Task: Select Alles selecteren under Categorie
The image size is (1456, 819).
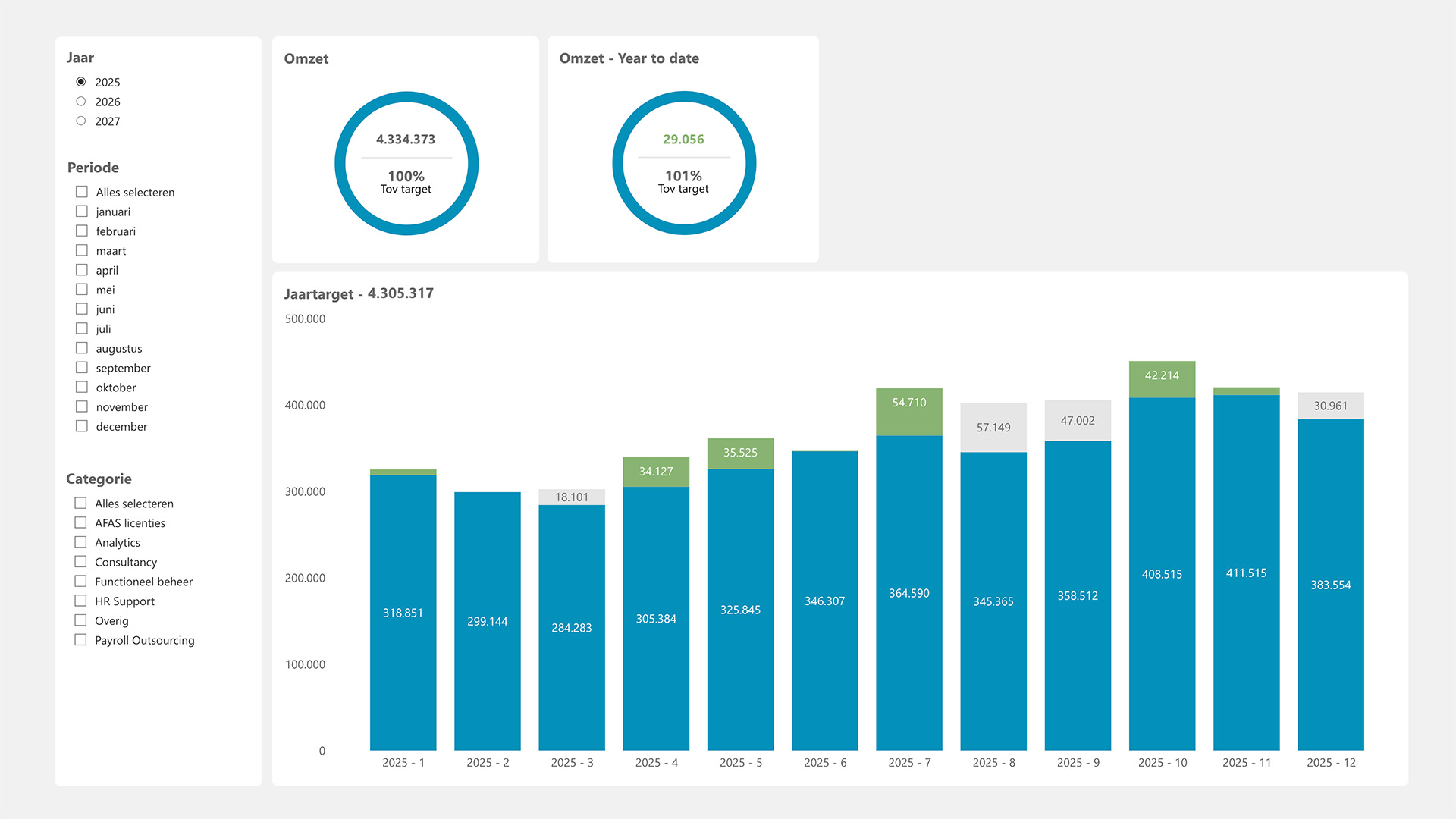Action: pos(80,503)
